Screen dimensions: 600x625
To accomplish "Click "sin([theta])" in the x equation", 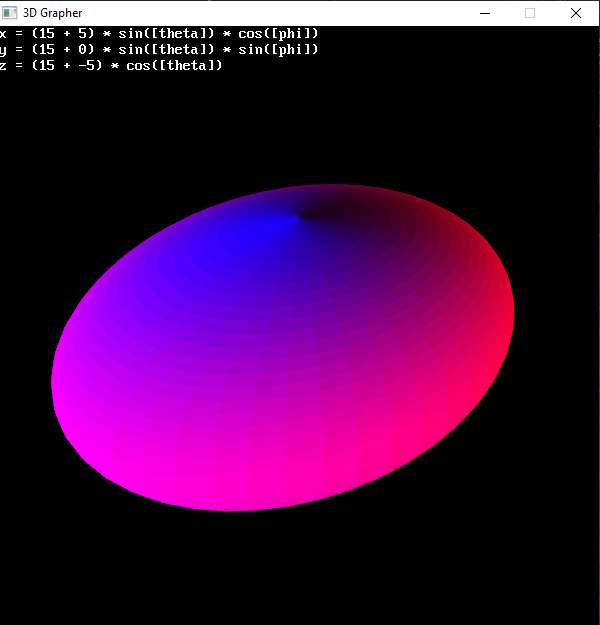I will 166,33.
